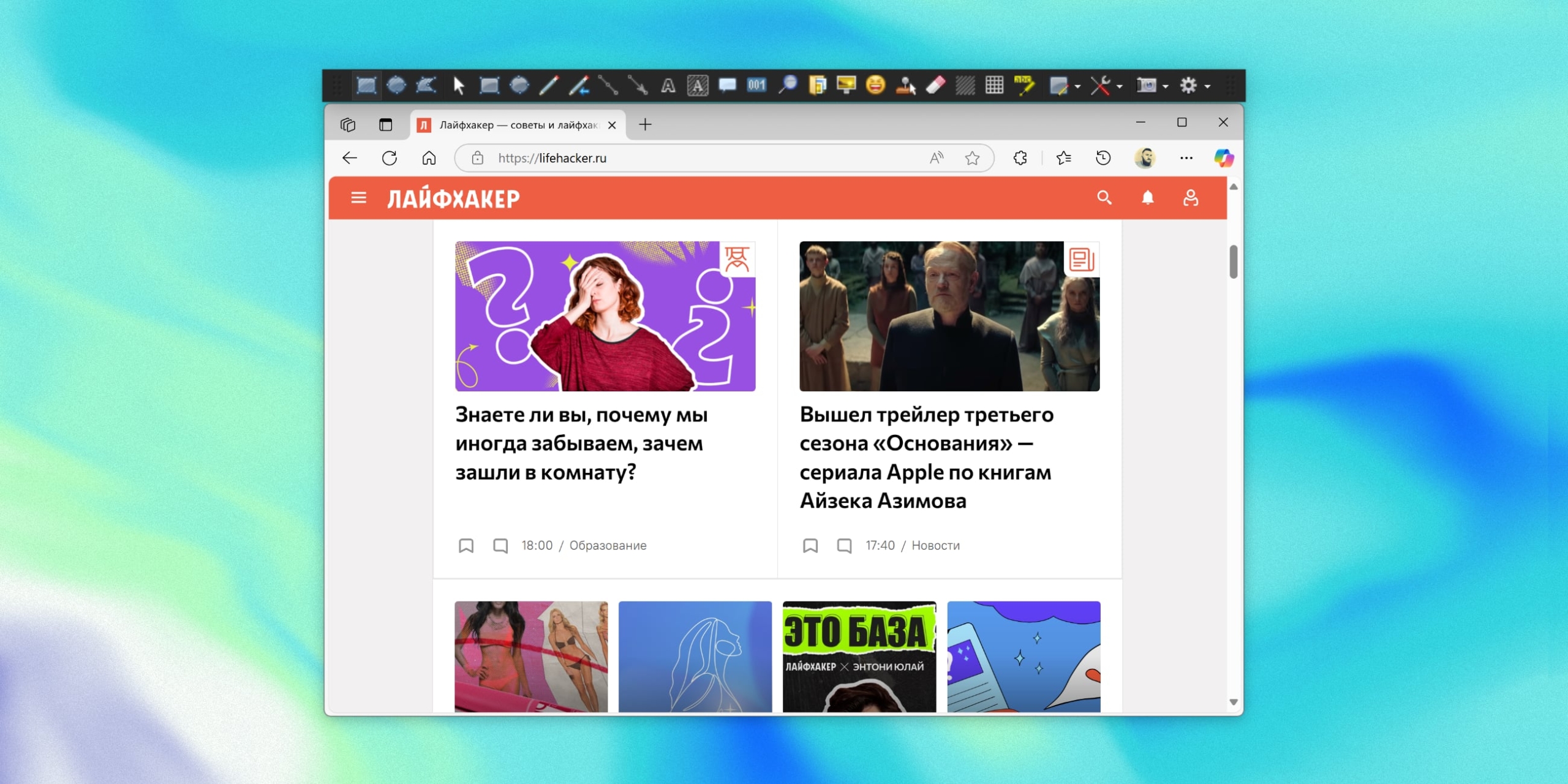The image size is (1568, 784).
Task: Select the outlined text tool
Action: (668, 85)
